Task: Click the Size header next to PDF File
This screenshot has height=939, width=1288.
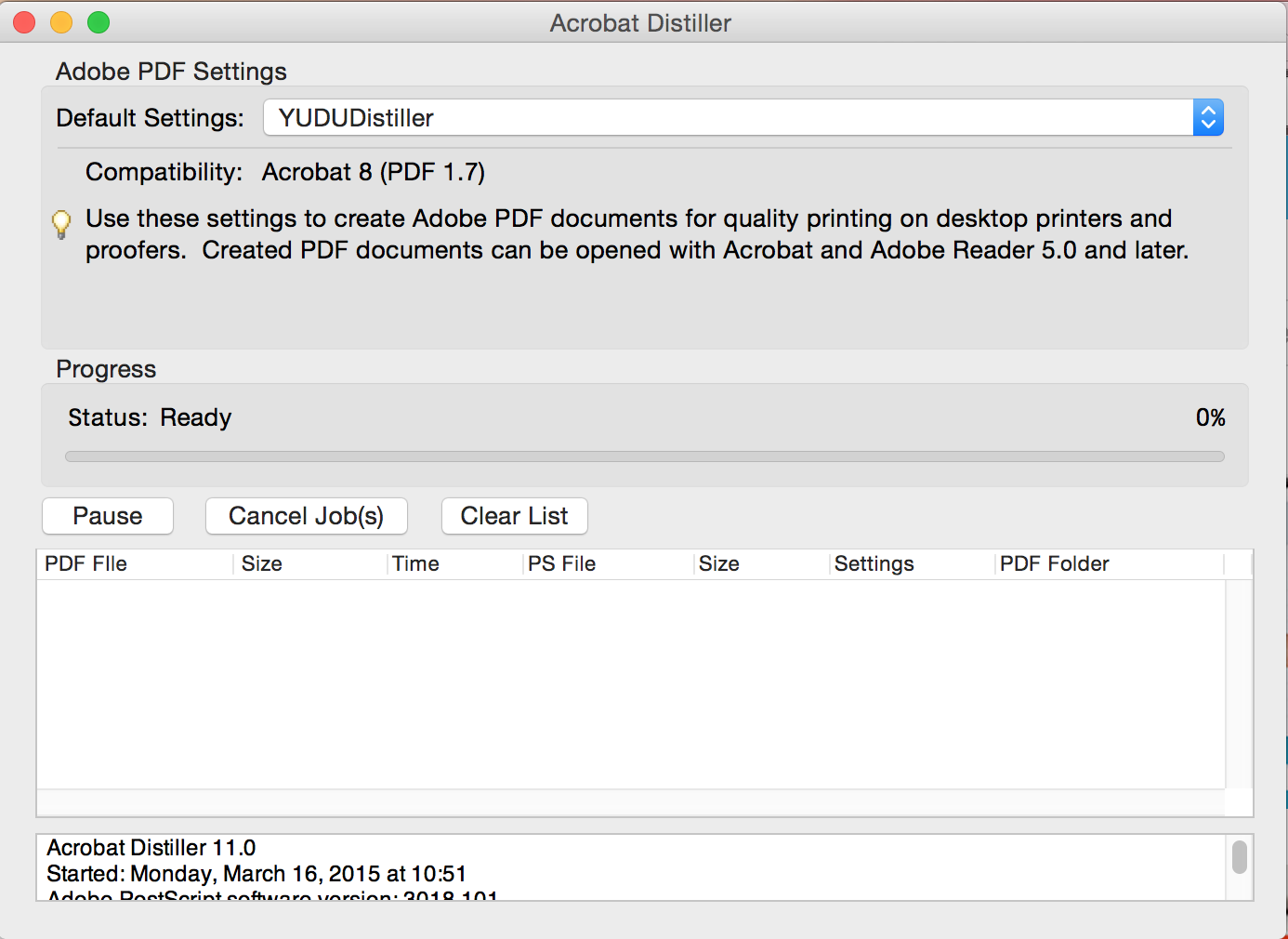Action: click(310, 564)
